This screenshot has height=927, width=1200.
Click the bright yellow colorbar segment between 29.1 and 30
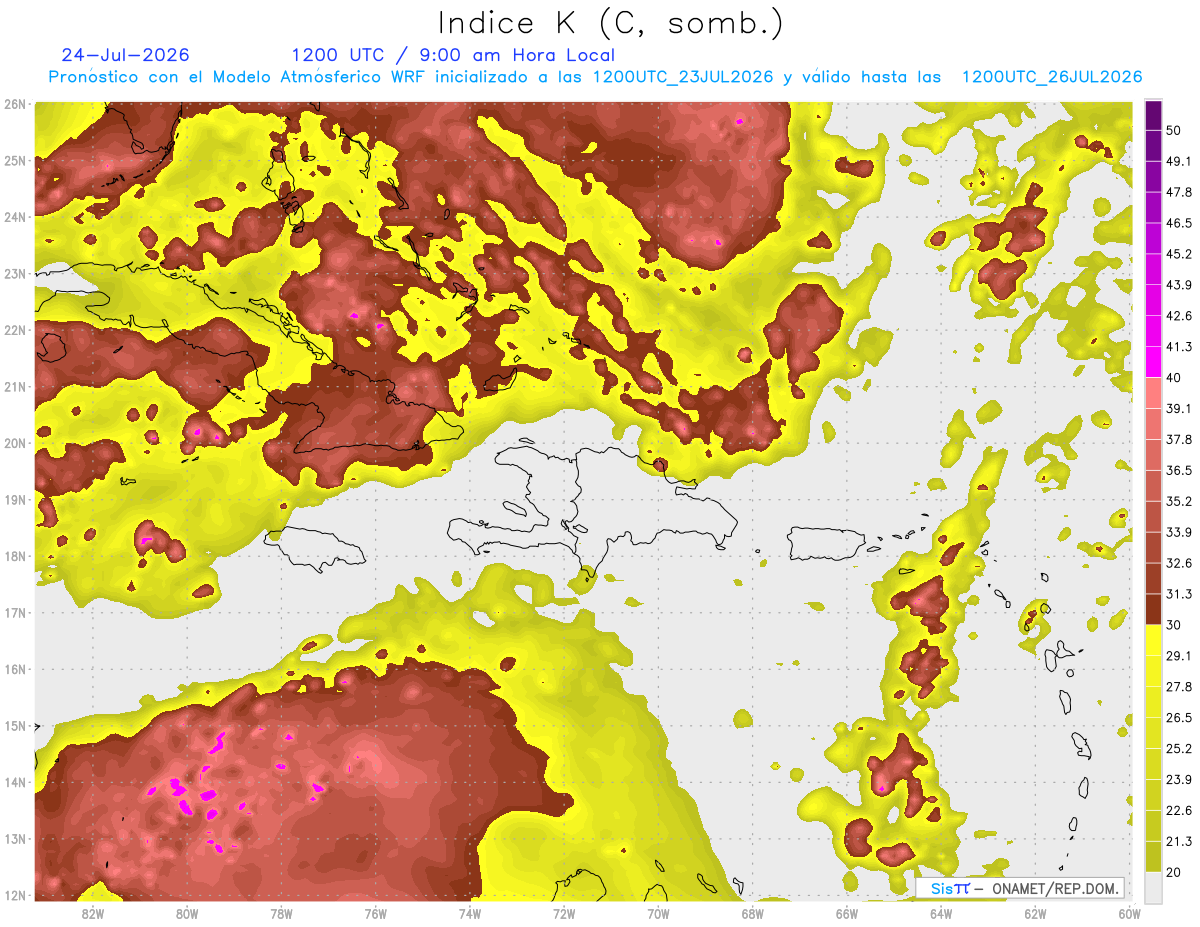tap(1153, 640)
